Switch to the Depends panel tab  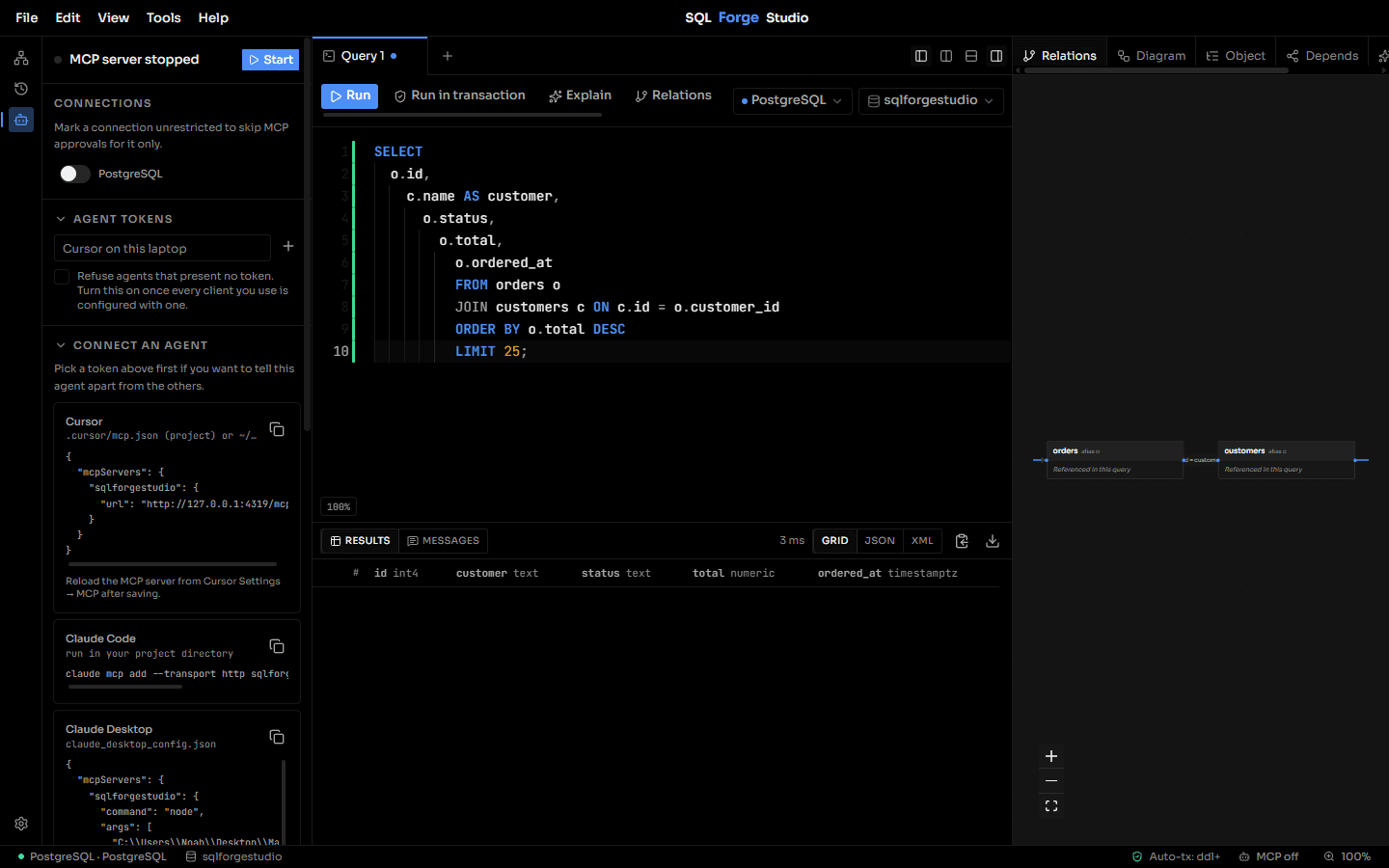1322,56
